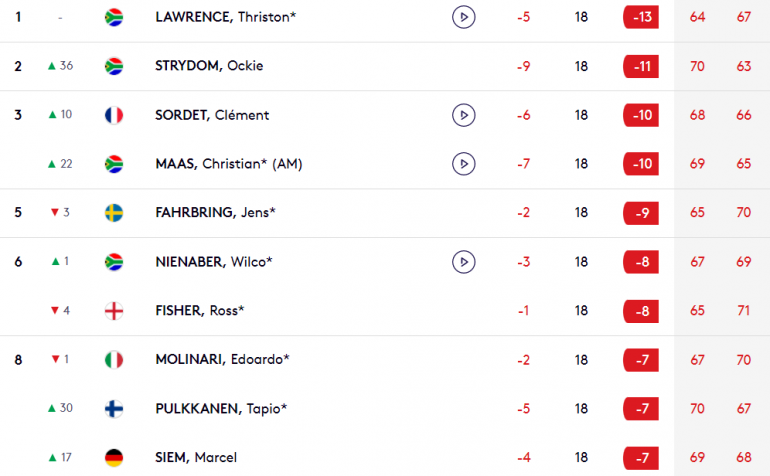
Task: Open player profile for LAWRENCE, Thriston
Action: pyautogui.click(x=225, y=17)
